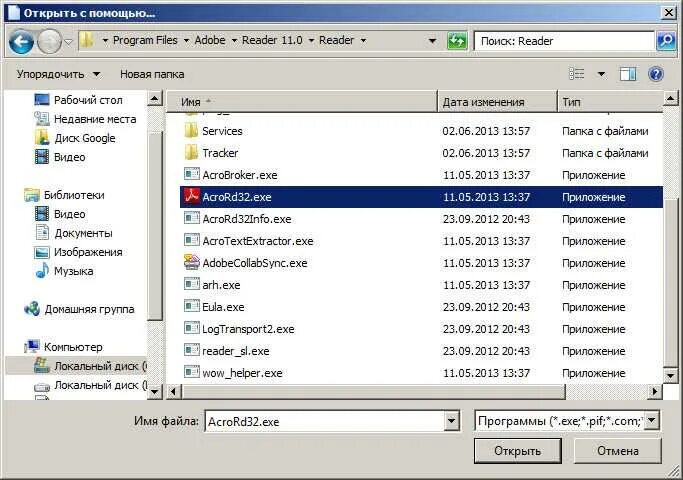Select the Tracker folder icon

191,152
